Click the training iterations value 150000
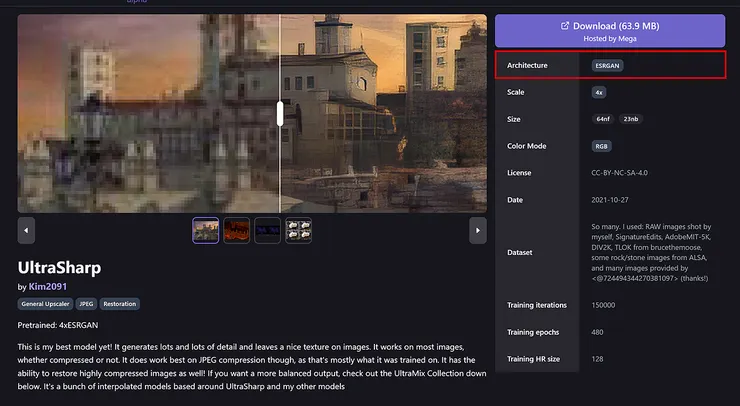This screenshot has width=740, height=406. 603,305
